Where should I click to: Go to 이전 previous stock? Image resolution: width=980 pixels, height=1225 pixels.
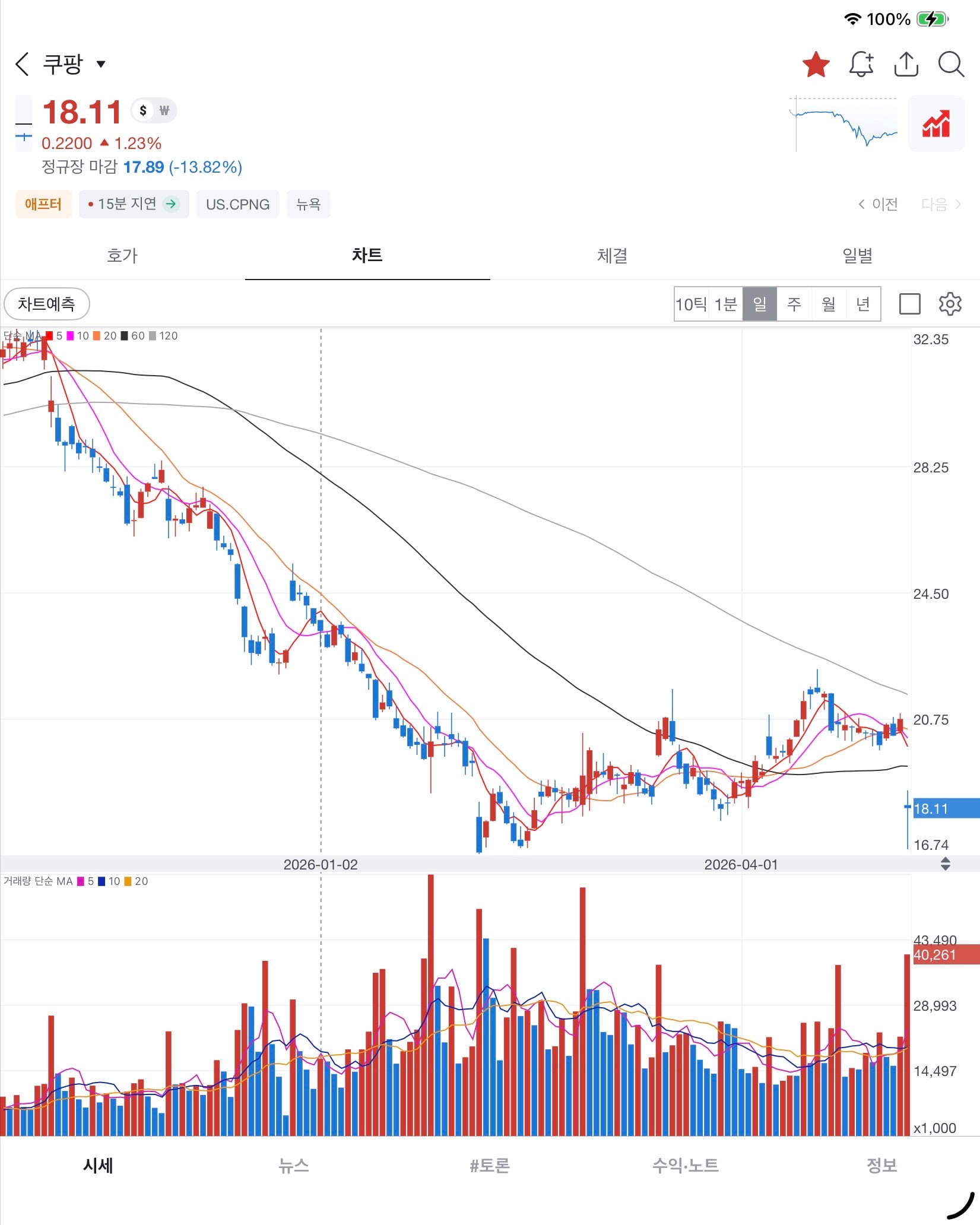coord(877,204)
